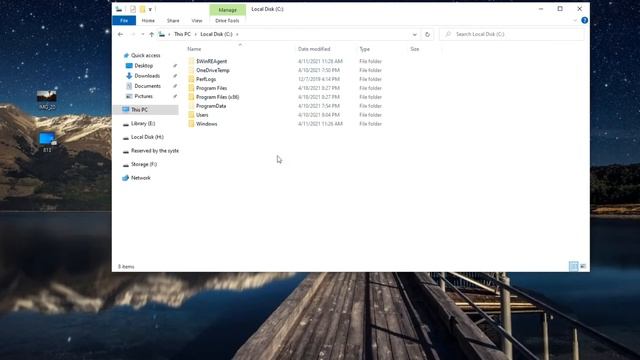Click the PerfLogs folder name
This screenshot has height=360, width=640.
(206, 79)
